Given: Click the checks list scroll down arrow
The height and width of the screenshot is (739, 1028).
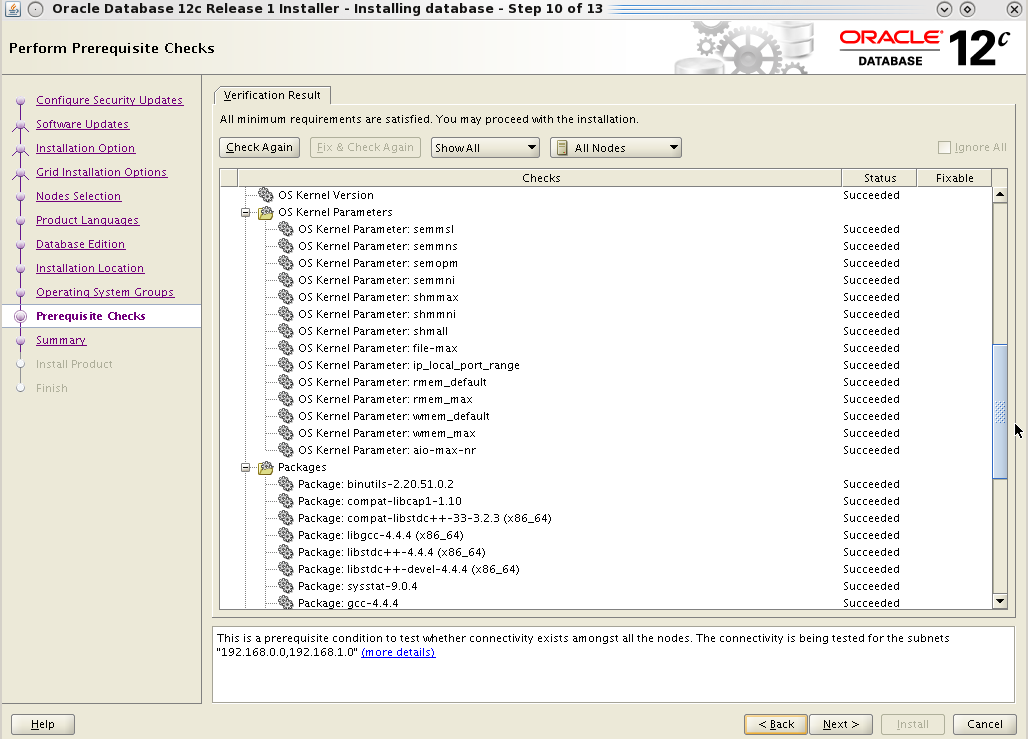Looking at the screenshot, I should click(x=1000, y=601).
